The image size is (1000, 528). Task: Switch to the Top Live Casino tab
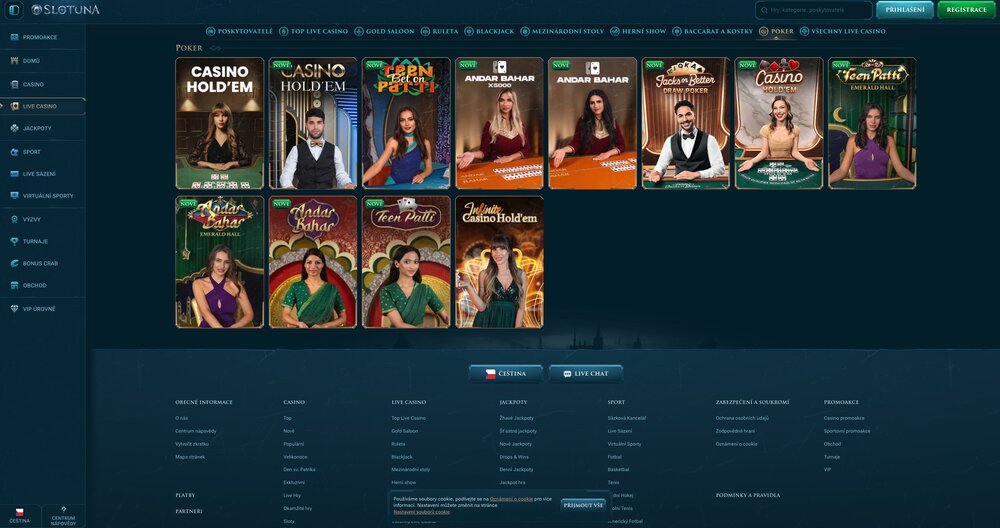(314, 31)
